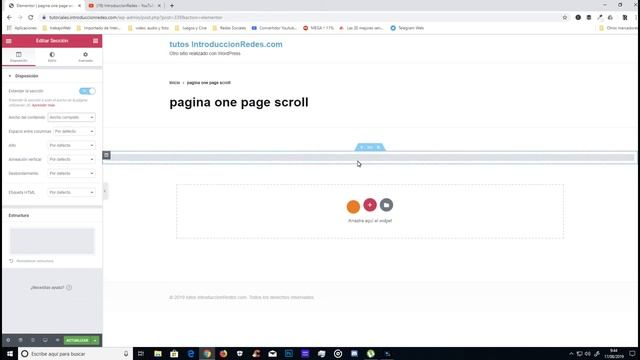Open the Alto dropdown
Screen dimensions: 640x360
tap(71, 145)
